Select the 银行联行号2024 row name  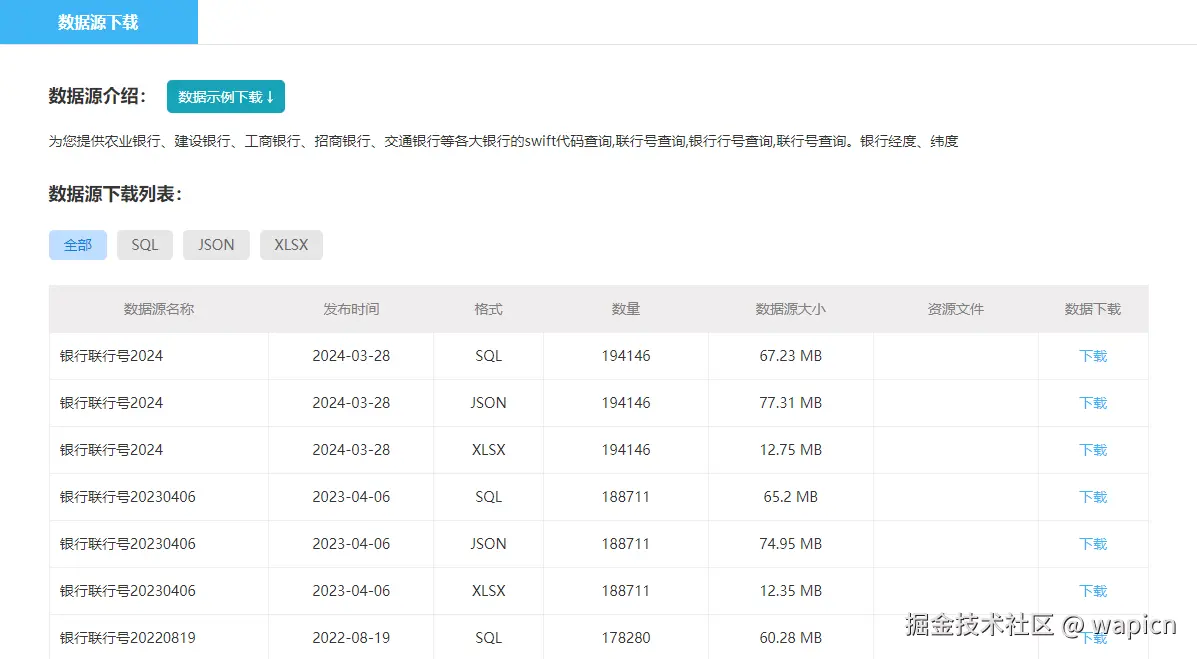coord(110,355)
